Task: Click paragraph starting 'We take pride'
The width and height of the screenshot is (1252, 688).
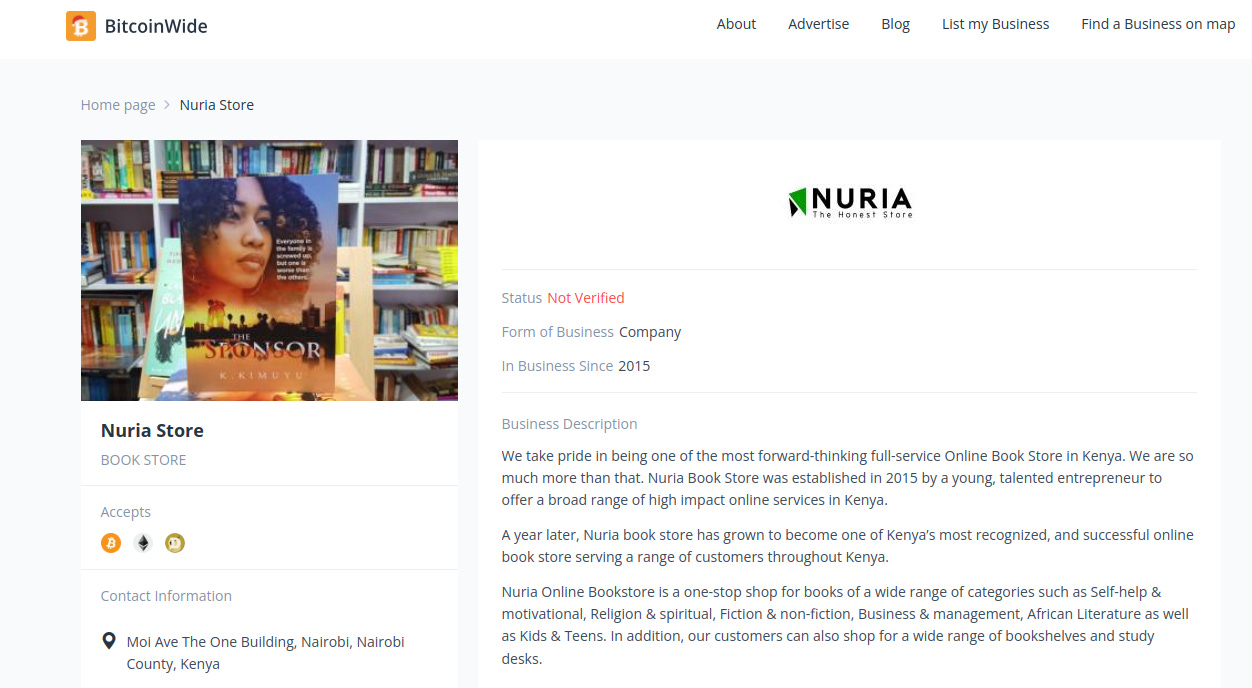Action: click(x=848, y=478)
